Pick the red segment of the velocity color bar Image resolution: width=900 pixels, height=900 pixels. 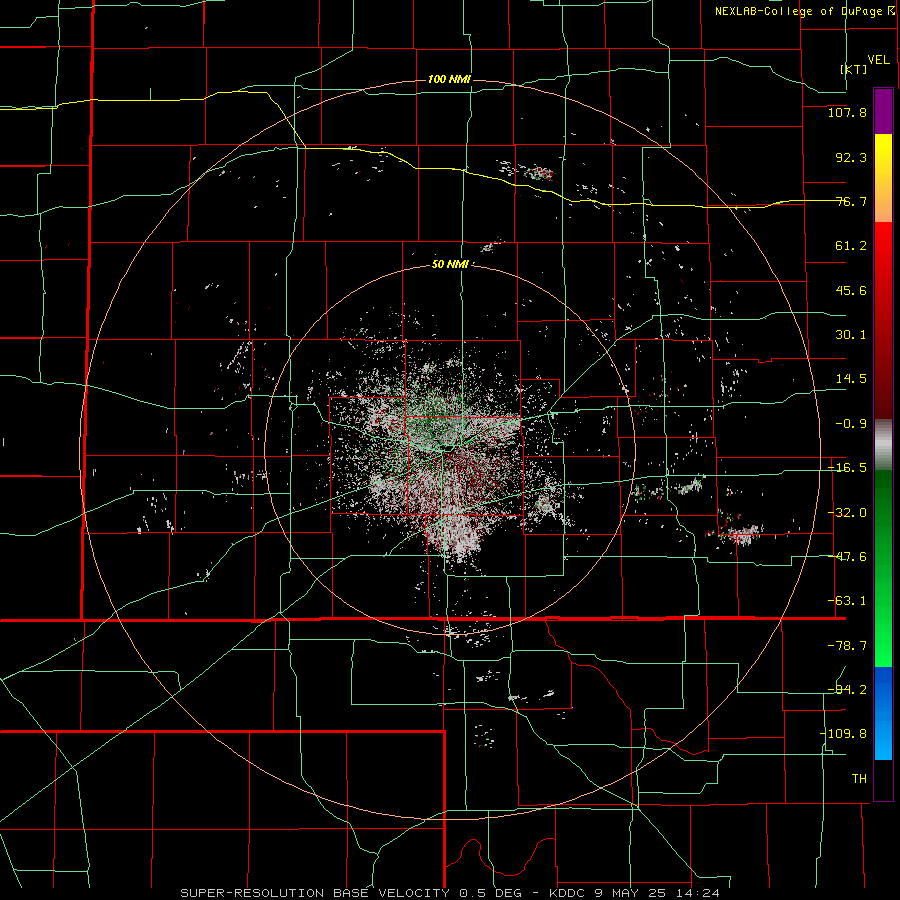point(883,320)
